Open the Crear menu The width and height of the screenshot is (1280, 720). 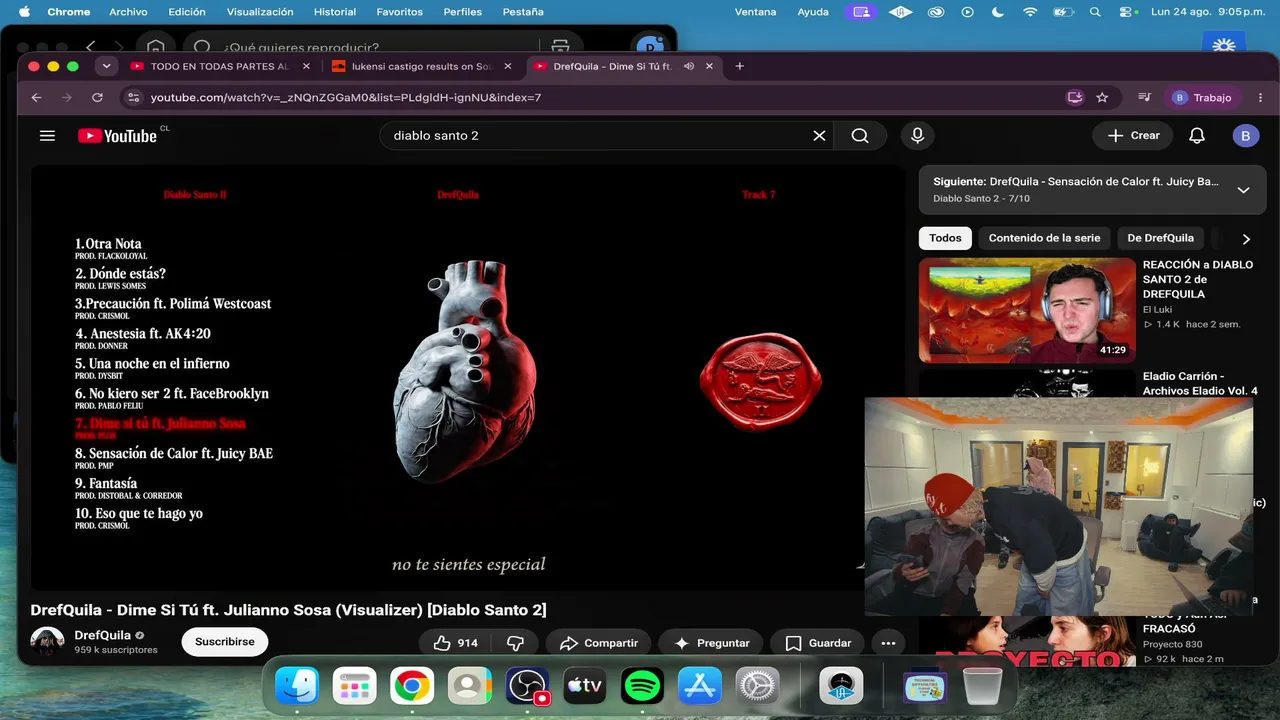point(1133,136)
